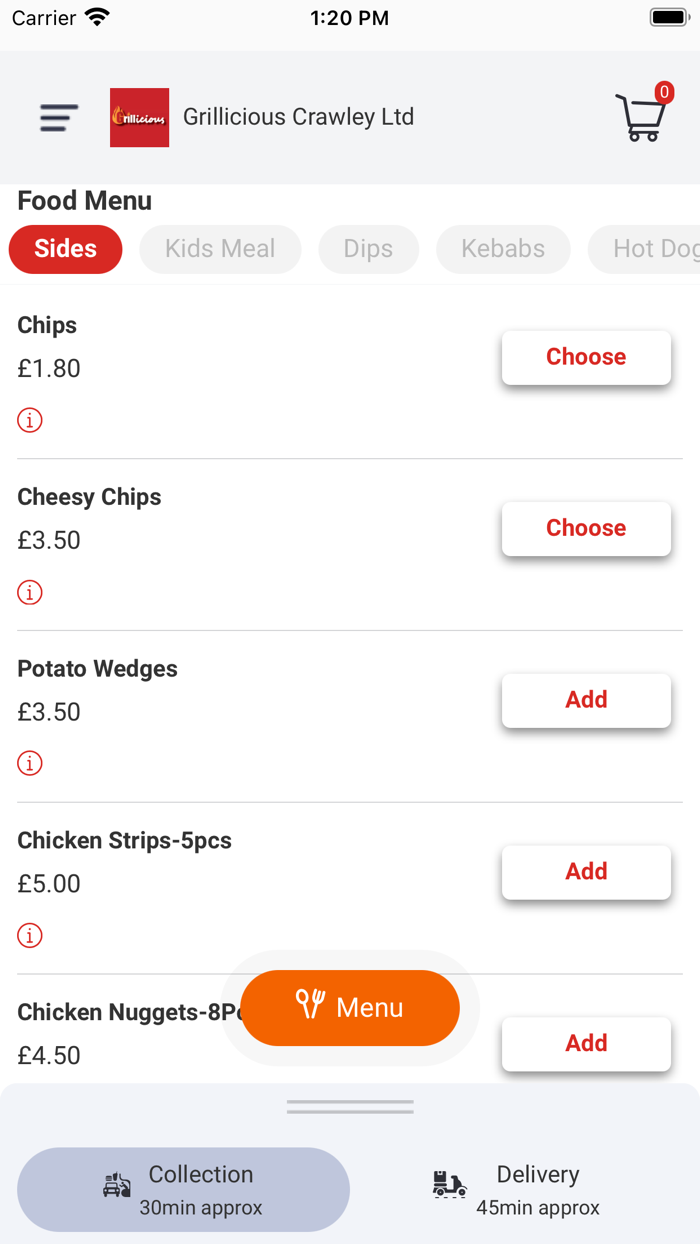The width and height of the screenshot is (700, 1244).
Task: Select Collection pickup option
Action: click(x=183, y=1189)
